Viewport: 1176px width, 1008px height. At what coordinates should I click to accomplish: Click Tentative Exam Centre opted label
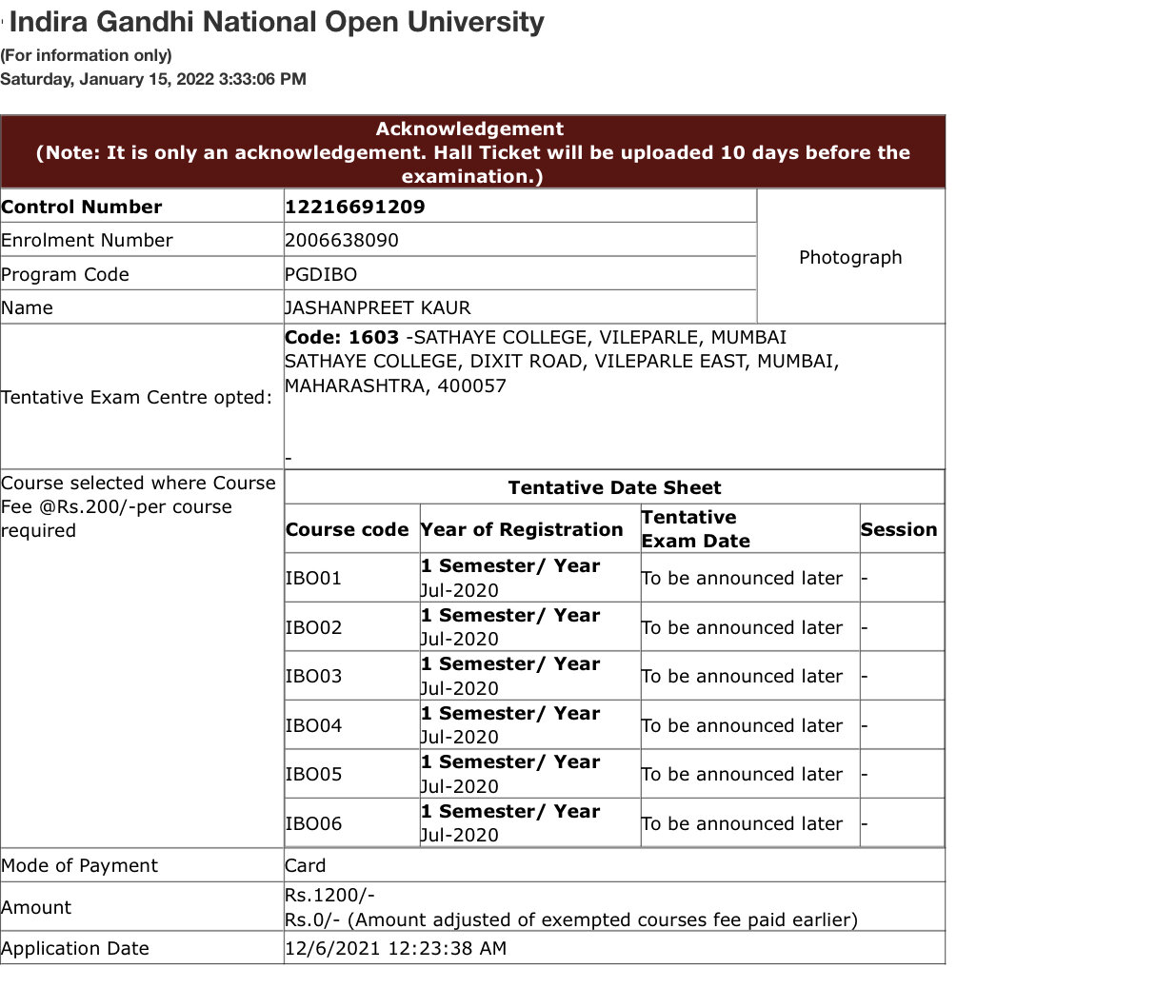(137, 397)
